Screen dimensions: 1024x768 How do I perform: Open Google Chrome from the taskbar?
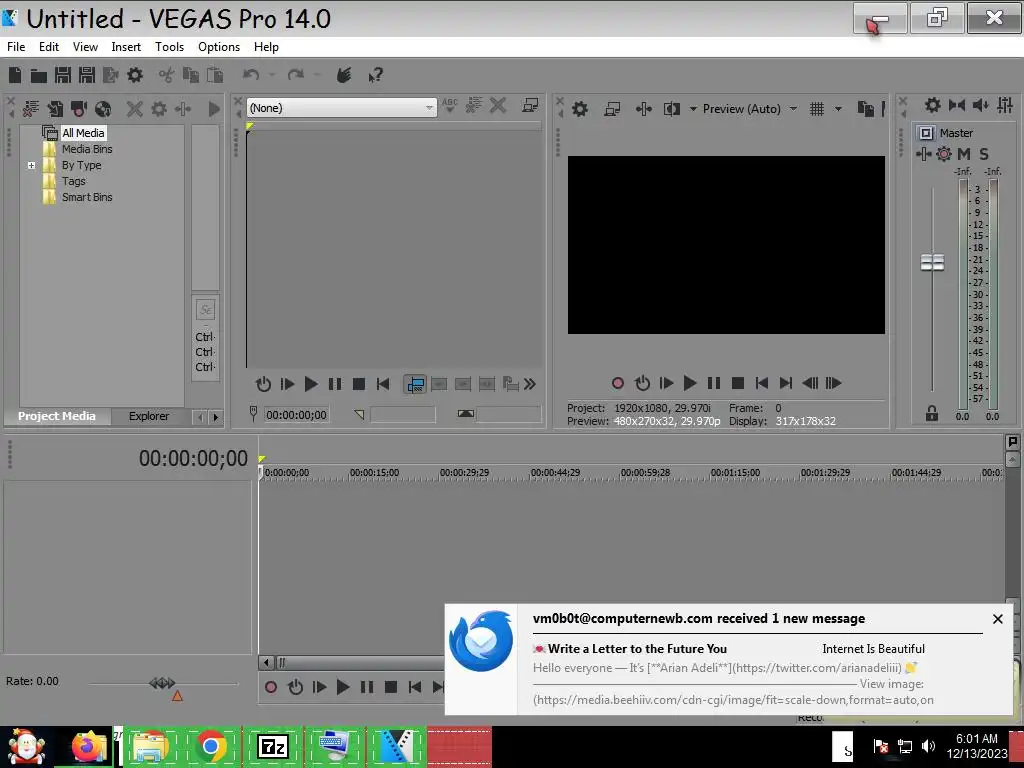point(211,746)
